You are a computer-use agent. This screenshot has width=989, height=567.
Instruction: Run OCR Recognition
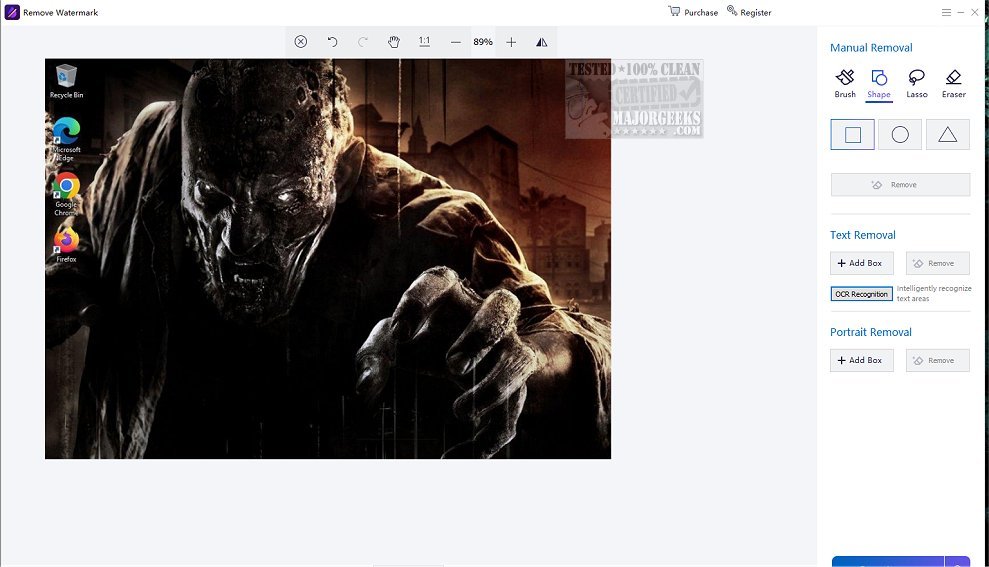(862, 294)
